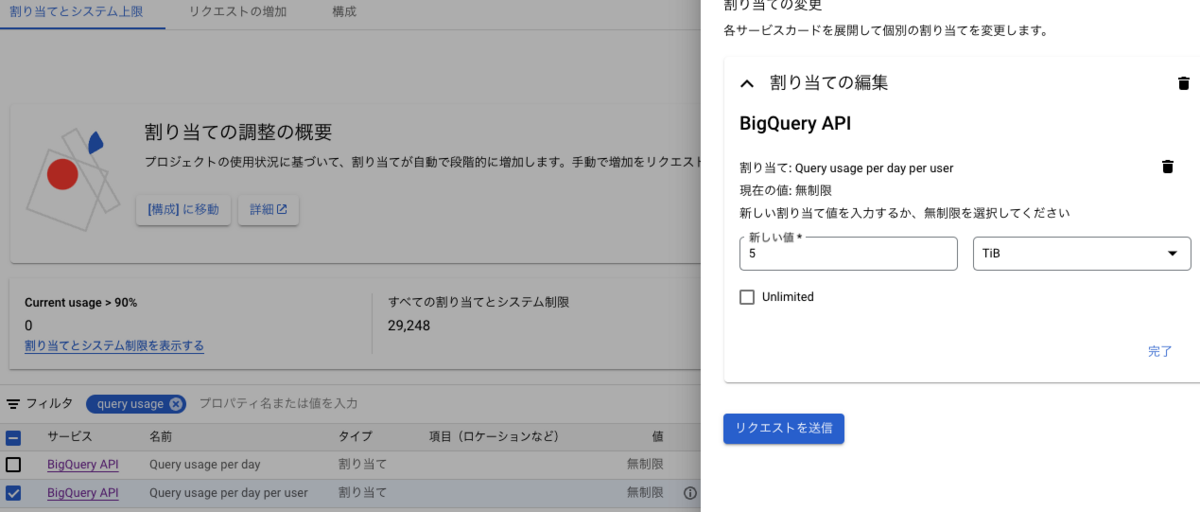The image size is (1200, 512).
Task: Tick the Unlimited checkbox
Action: click(746, 297)
